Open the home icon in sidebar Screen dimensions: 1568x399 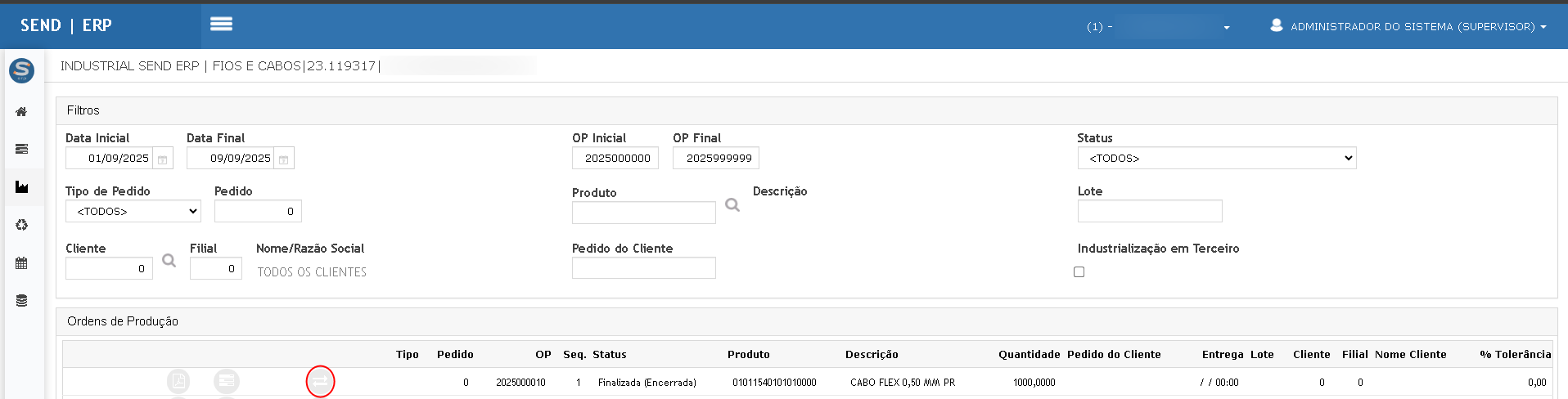click(x=21, y=112)
